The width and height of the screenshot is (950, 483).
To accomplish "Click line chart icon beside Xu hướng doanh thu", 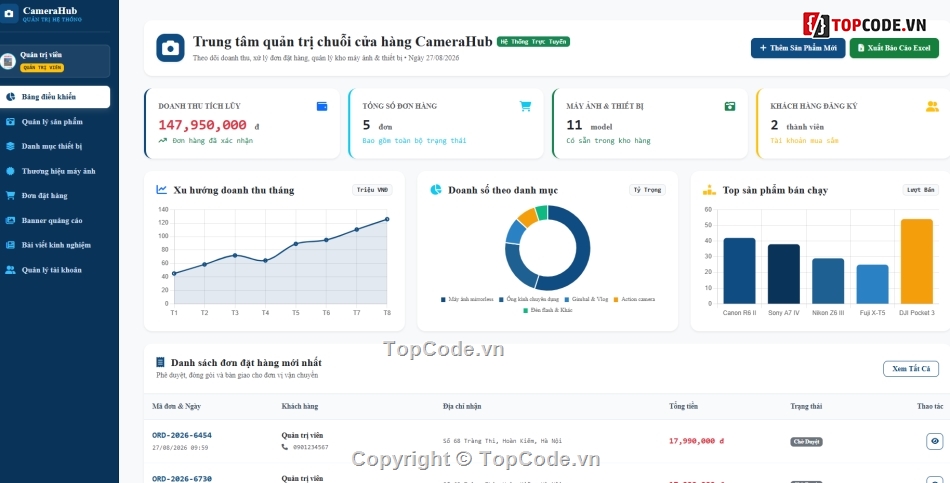I will (x=161, y=190).
